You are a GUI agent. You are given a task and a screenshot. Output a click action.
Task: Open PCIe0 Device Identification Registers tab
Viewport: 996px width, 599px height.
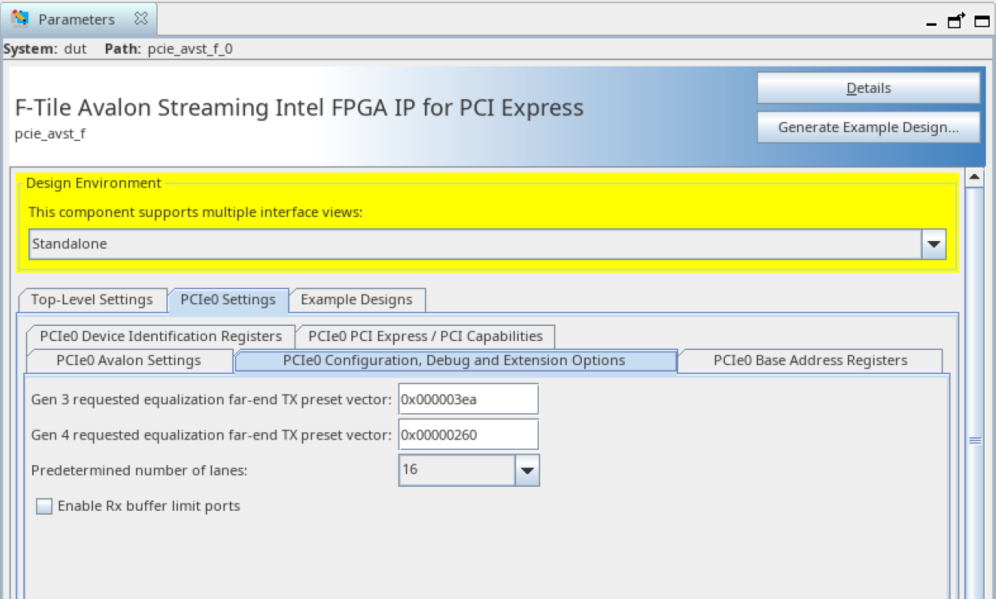[x=161, y=336]
